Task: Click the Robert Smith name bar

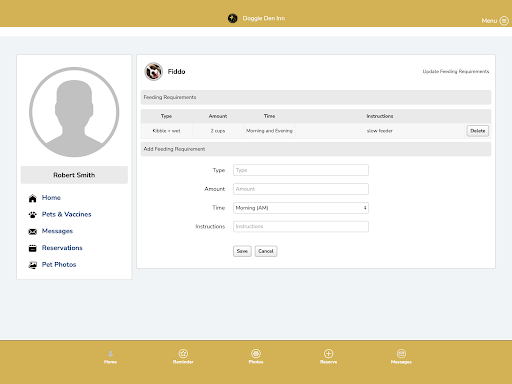Action: click(x=74, y=175)
